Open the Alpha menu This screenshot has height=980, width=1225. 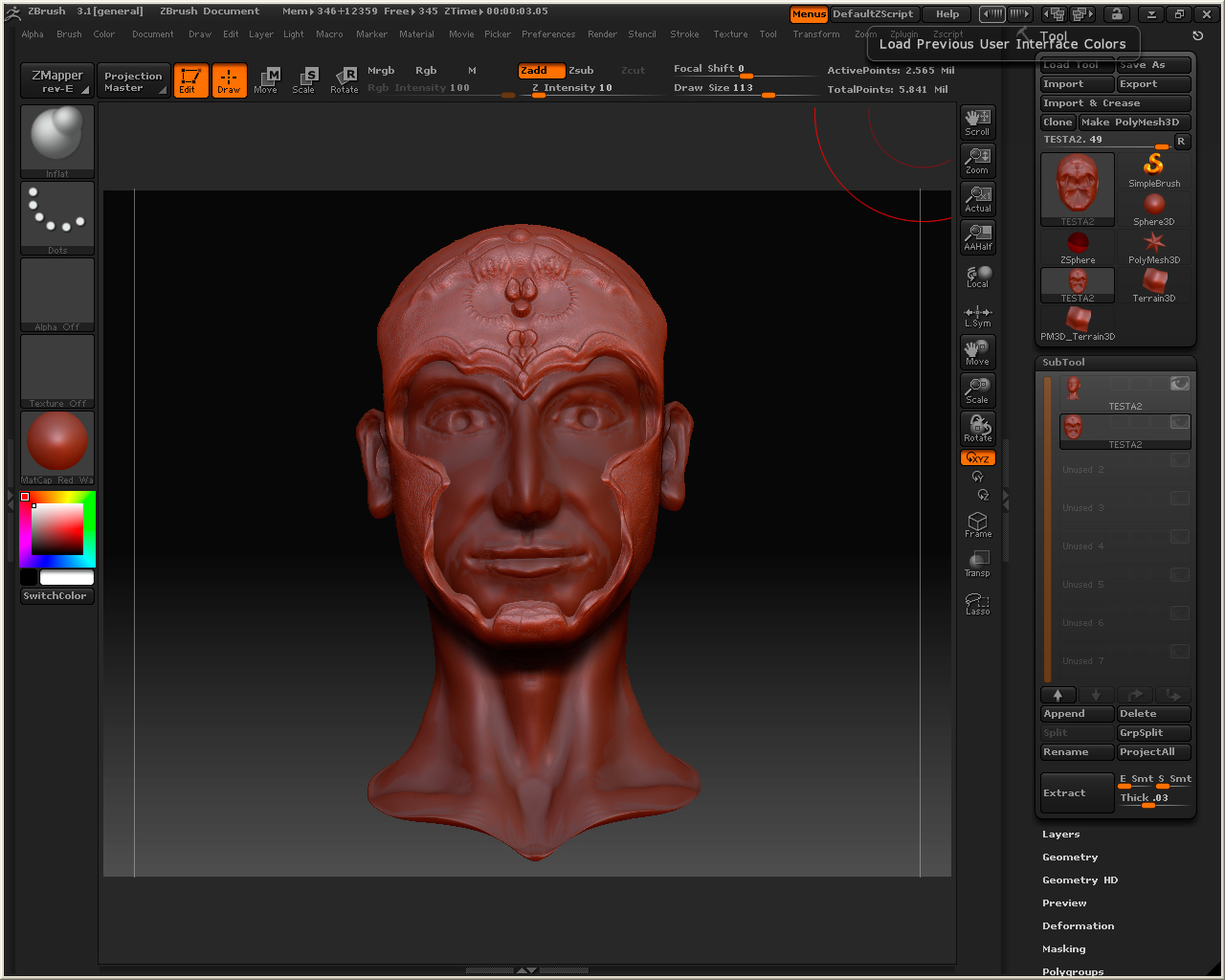tap(33, 34)
